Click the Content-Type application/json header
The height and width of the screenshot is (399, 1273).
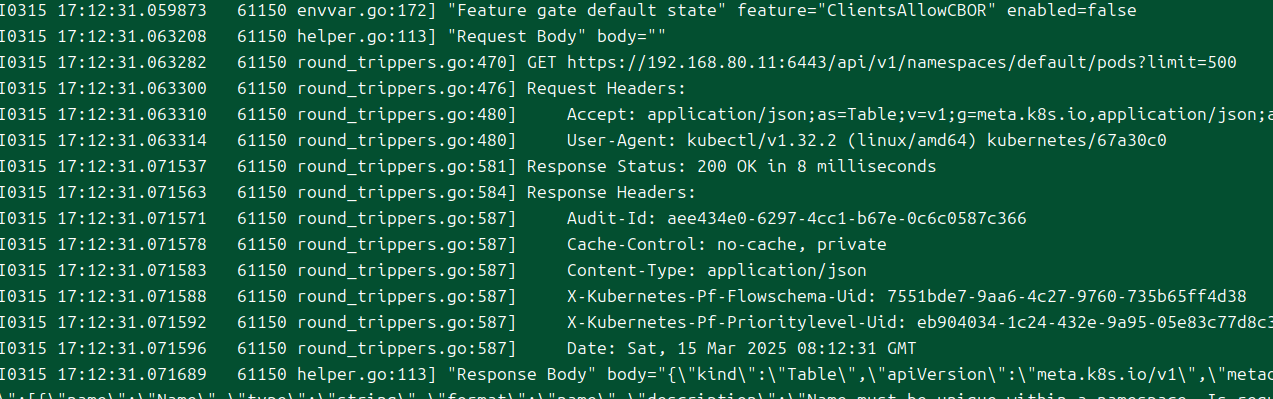pyautogui.click(x=717, y=270)
